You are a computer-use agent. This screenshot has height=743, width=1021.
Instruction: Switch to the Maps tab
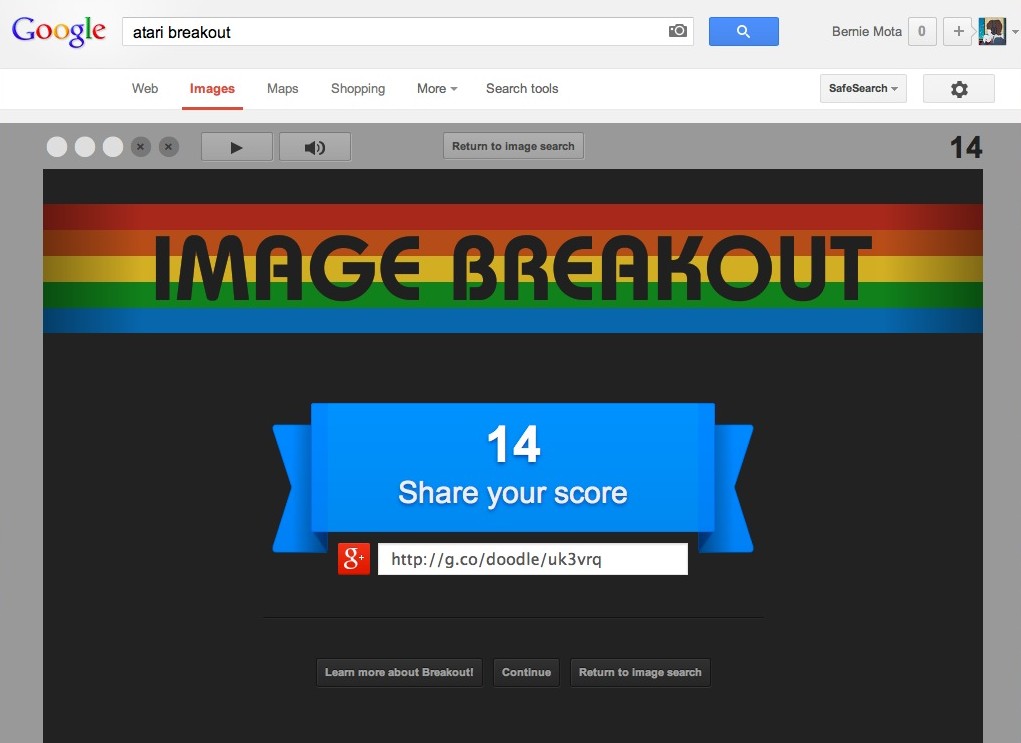tap(282, 88)
